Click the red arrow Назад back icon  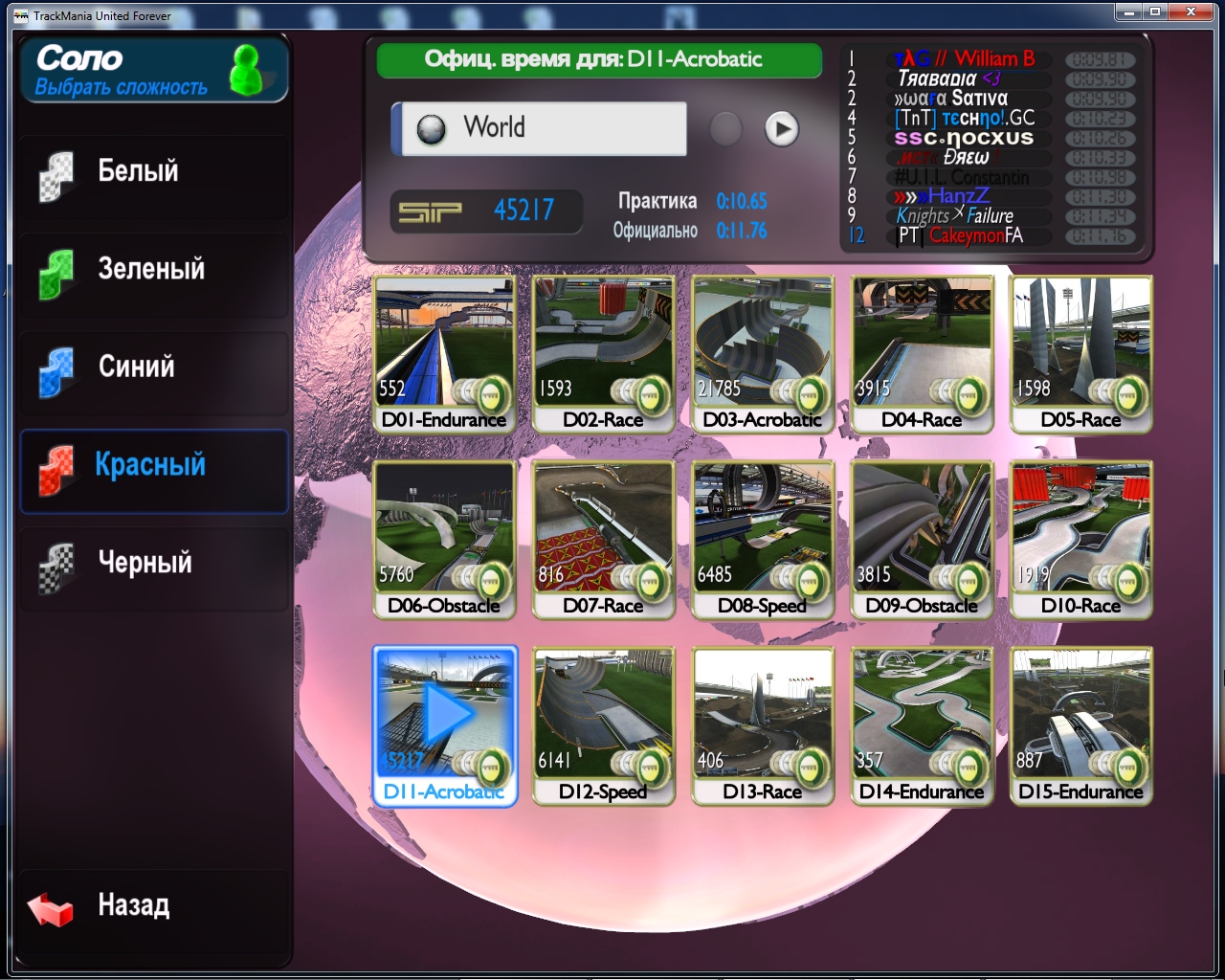(51, 907)
